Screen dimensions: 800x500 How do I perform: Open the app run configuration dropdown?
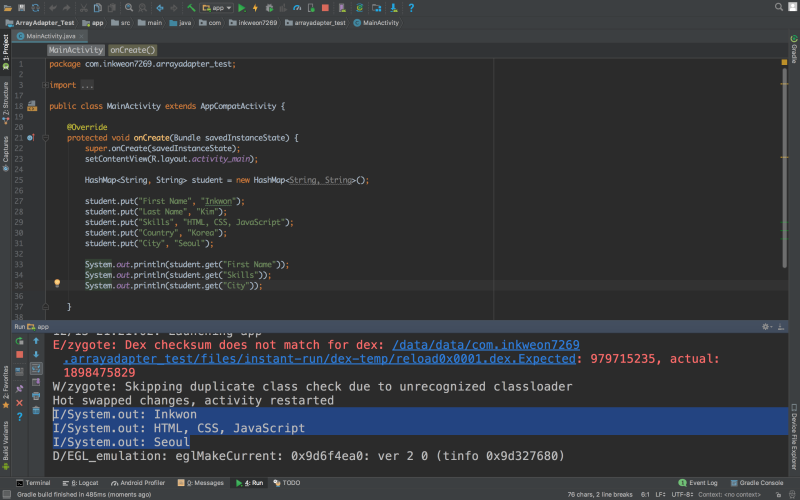pyautogui.click(x=215, y=8)
